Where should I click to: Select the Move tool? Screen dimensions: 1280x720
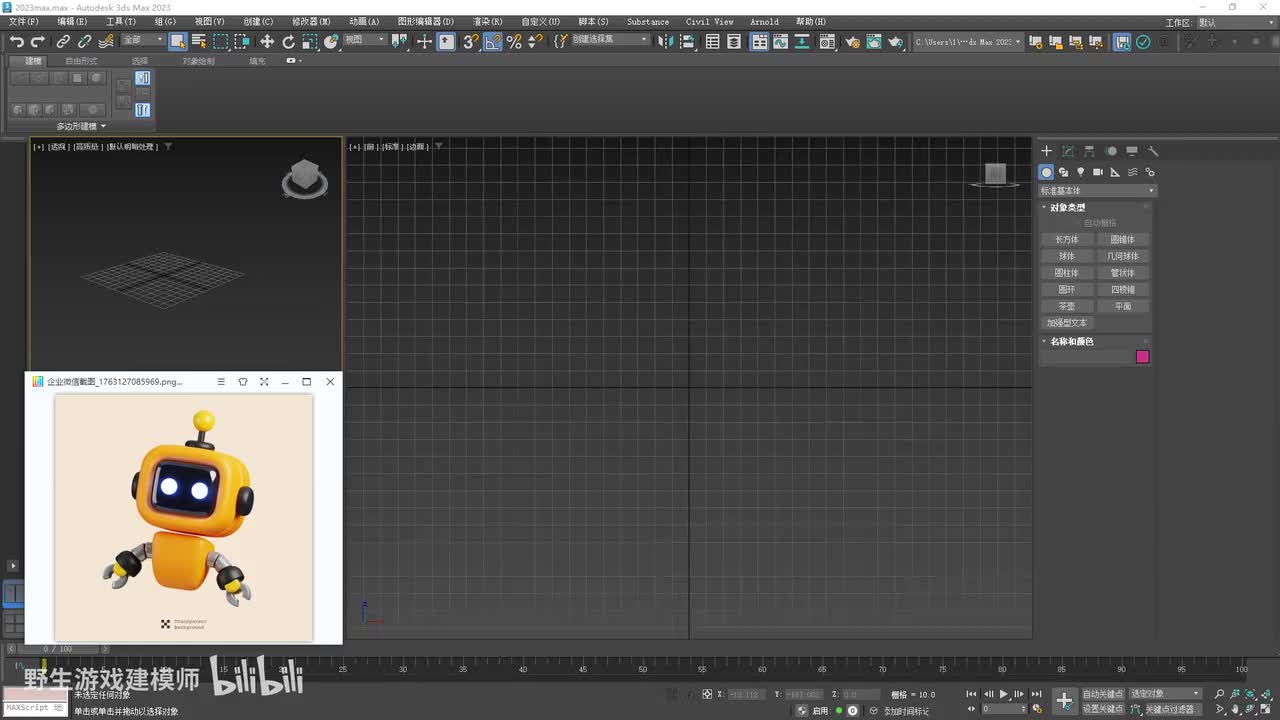point(267,41)
